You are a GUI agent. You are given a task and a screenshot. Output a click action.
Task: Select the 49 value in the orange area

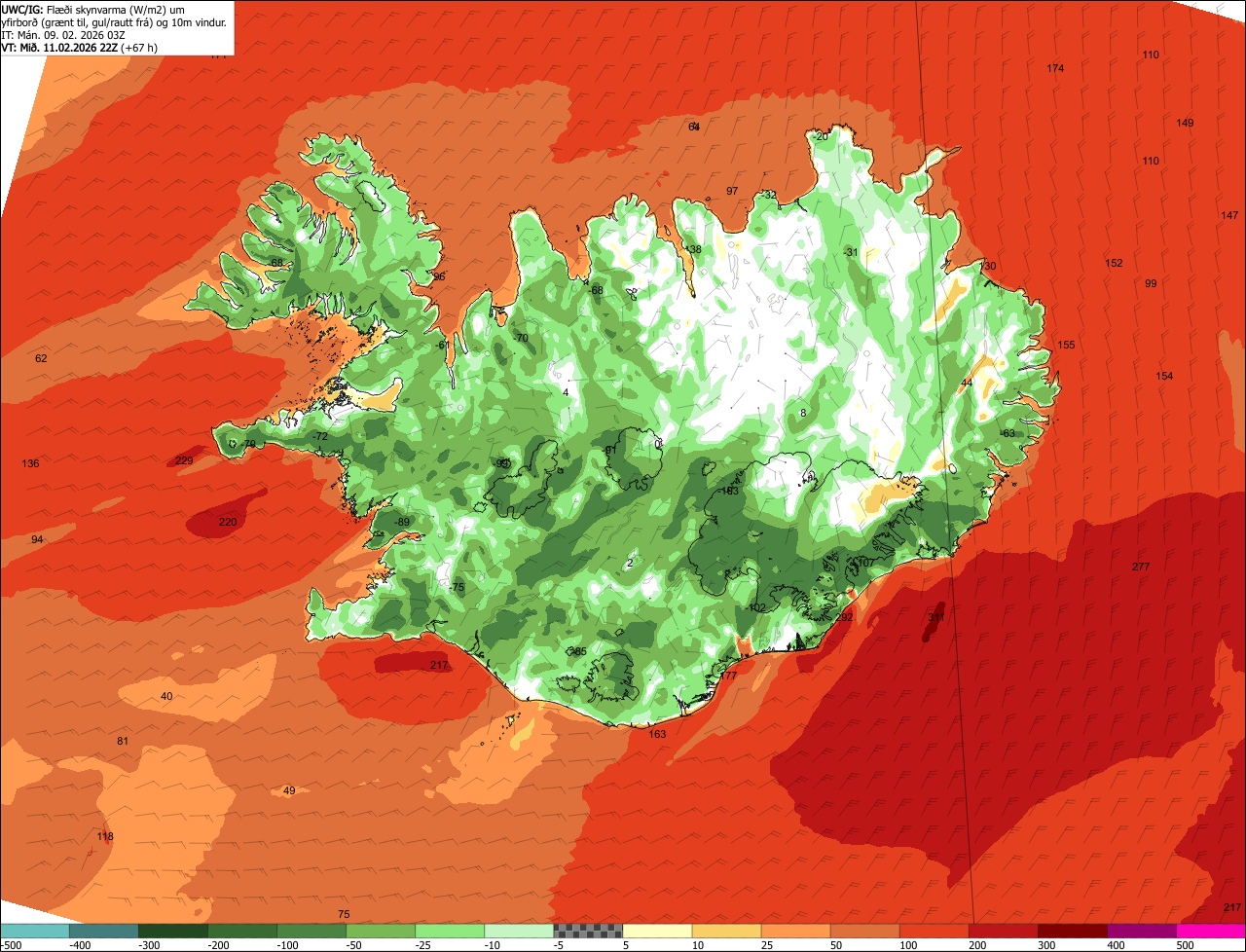coord(289,790)
